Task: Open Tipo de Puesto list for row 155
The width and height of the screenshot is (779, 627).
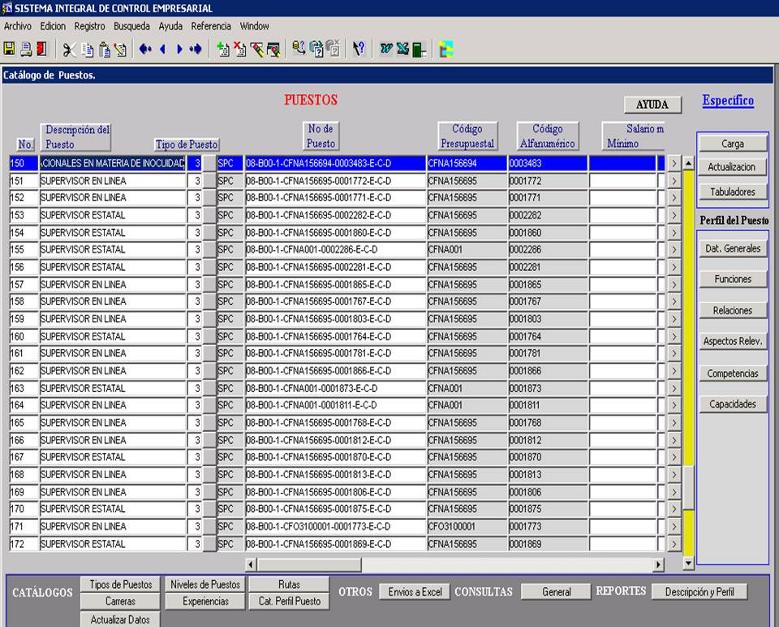Action: tap(210, 250)
